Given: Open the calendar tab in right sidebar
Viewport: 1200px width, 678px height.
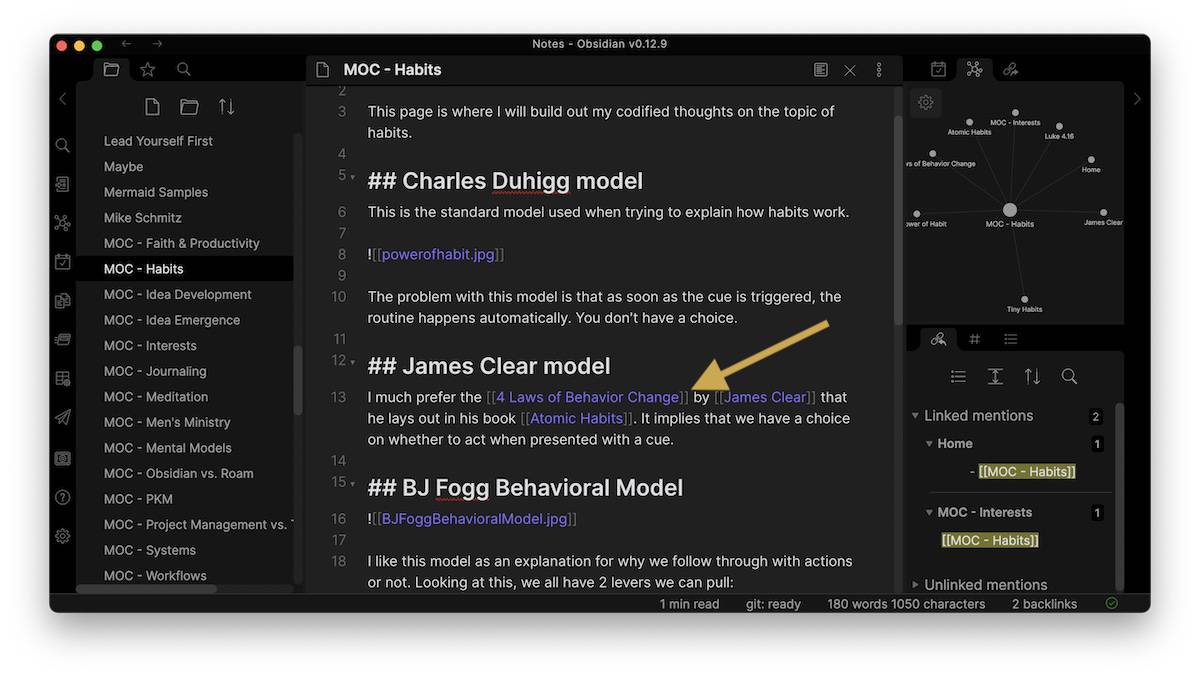Looking at the screenshot, I should coord(938,69).
